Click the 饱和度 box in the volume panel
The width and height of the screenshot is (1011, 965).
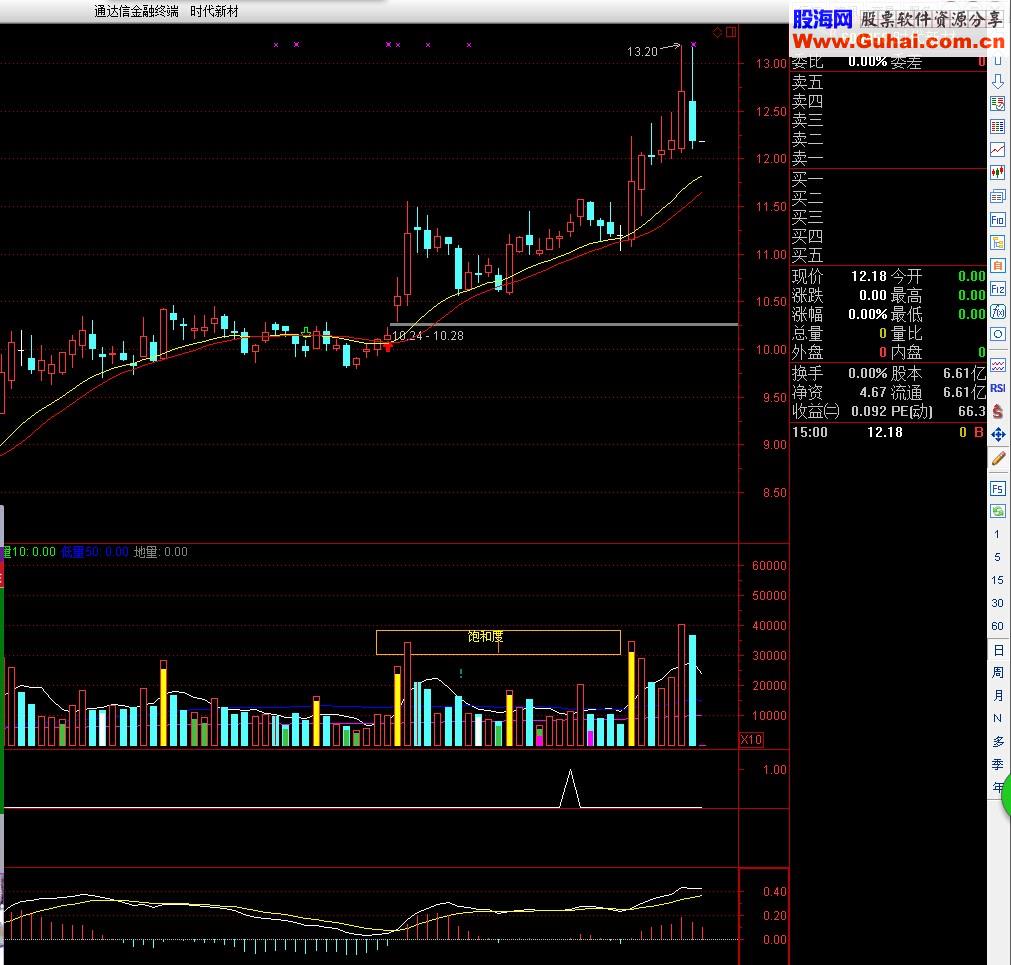pyautogui.click(x=498, y=642)
